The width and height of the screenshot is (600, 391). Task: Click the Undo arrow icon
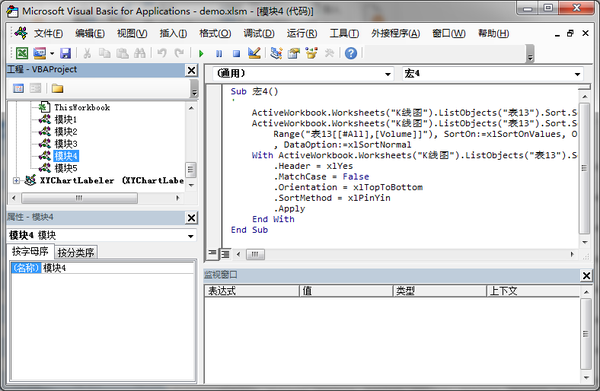coord(161,53)
